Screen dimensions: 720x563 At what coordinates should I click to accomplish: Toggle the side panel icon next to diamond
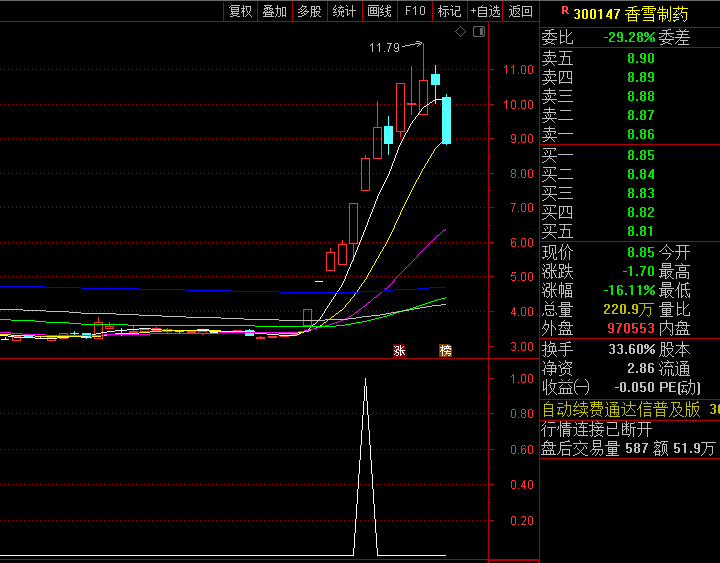[x=478, y=32]
